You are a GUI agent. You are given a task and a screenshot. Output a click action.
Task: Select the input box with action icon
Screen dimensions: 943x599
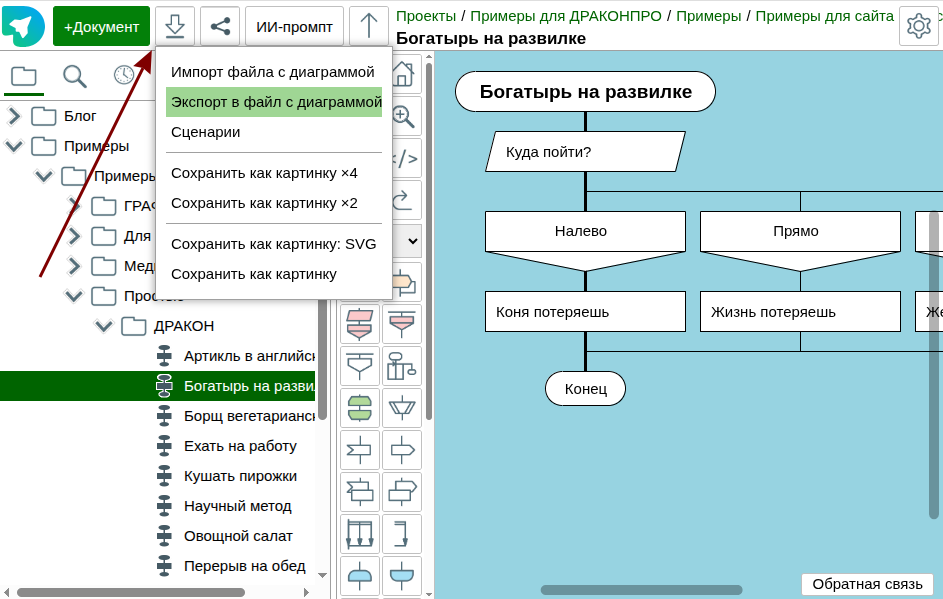pyautogui.click(x=360, y=492)
